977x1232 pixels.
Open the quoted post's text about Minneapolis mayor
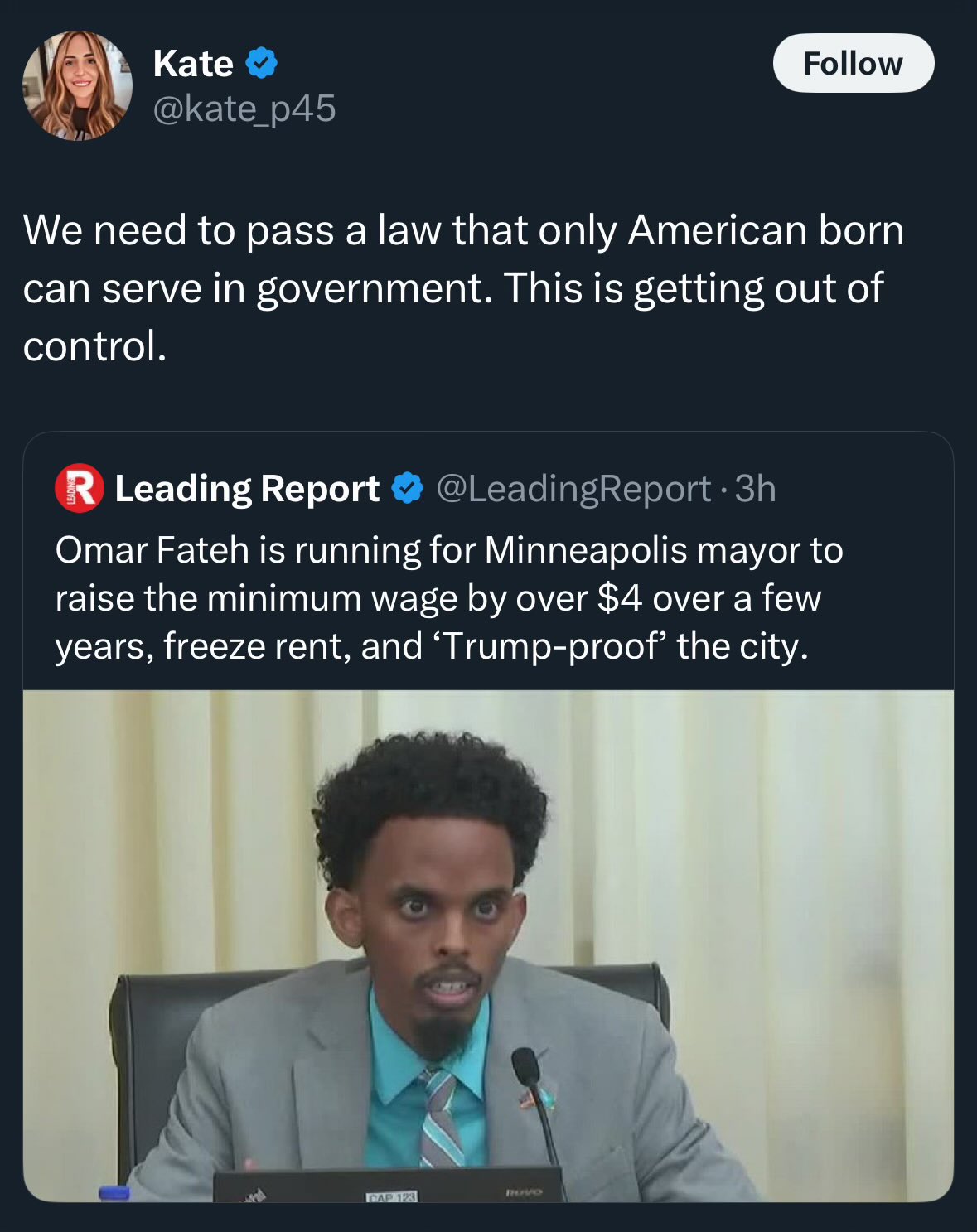point(449,598)
